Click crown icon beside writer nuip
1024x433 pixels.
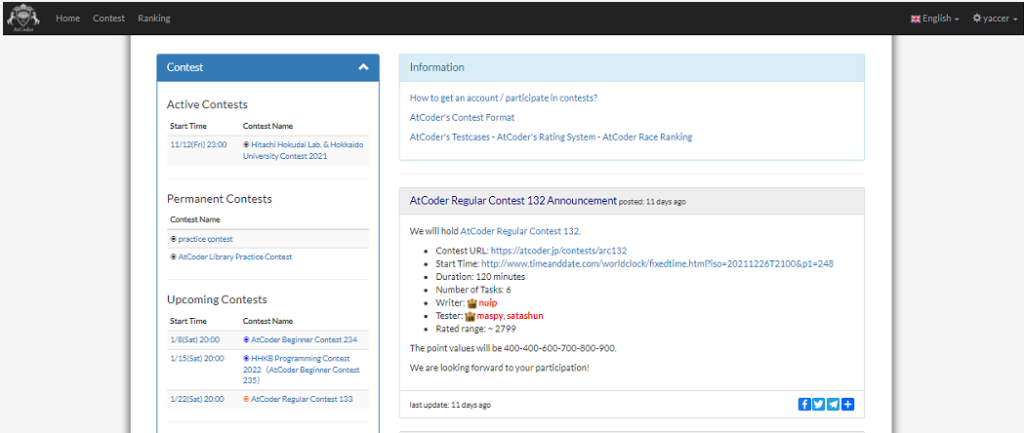471,303
